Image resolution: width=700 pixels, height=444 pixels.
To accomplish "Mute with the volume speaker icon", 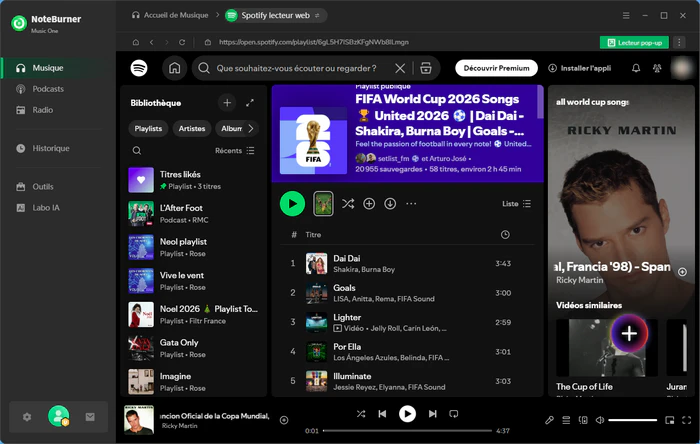I will pos(600,420).
